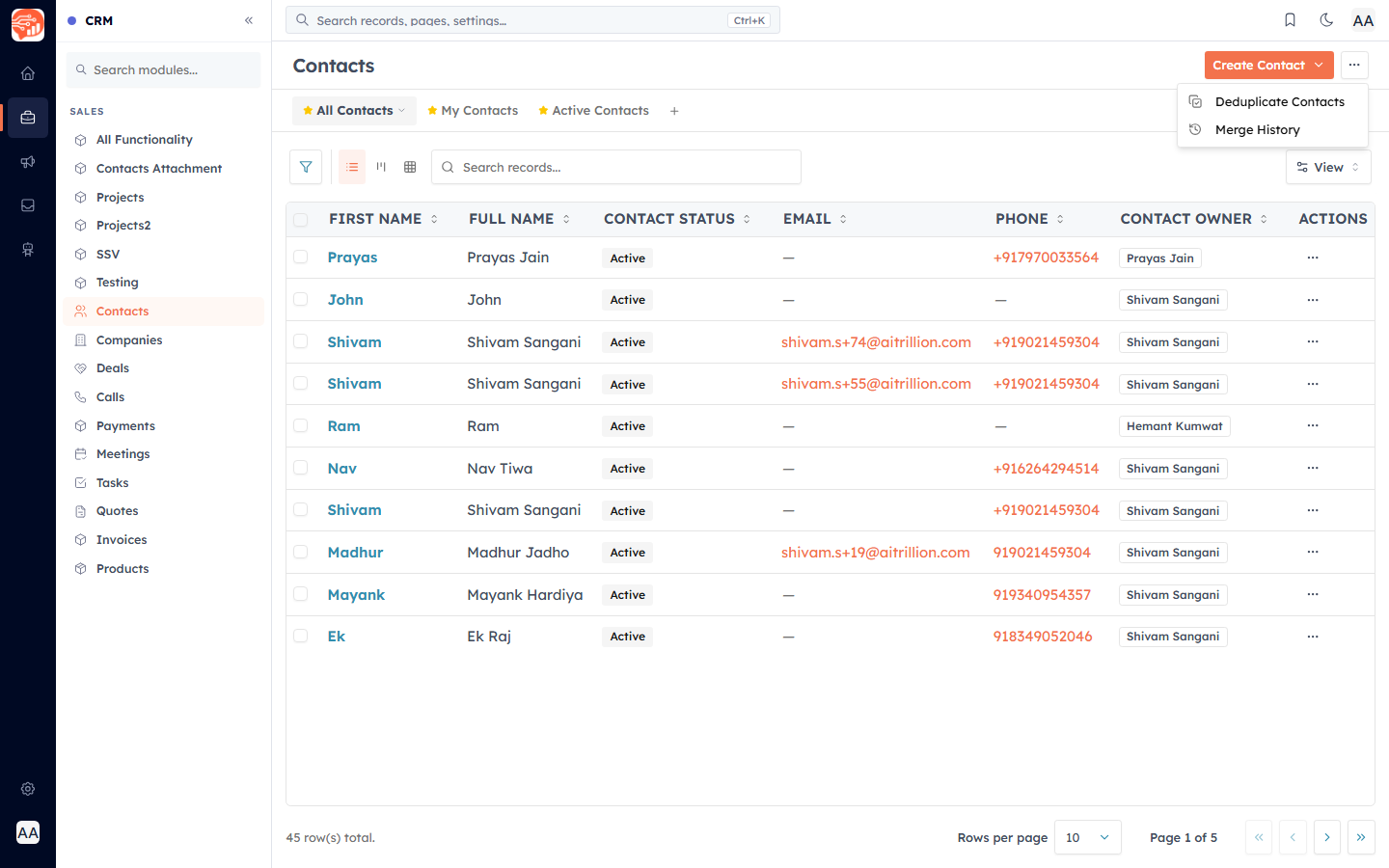Sort by First Name column
The height and width of the screenshot is (868, 1389).
(384, 219)
